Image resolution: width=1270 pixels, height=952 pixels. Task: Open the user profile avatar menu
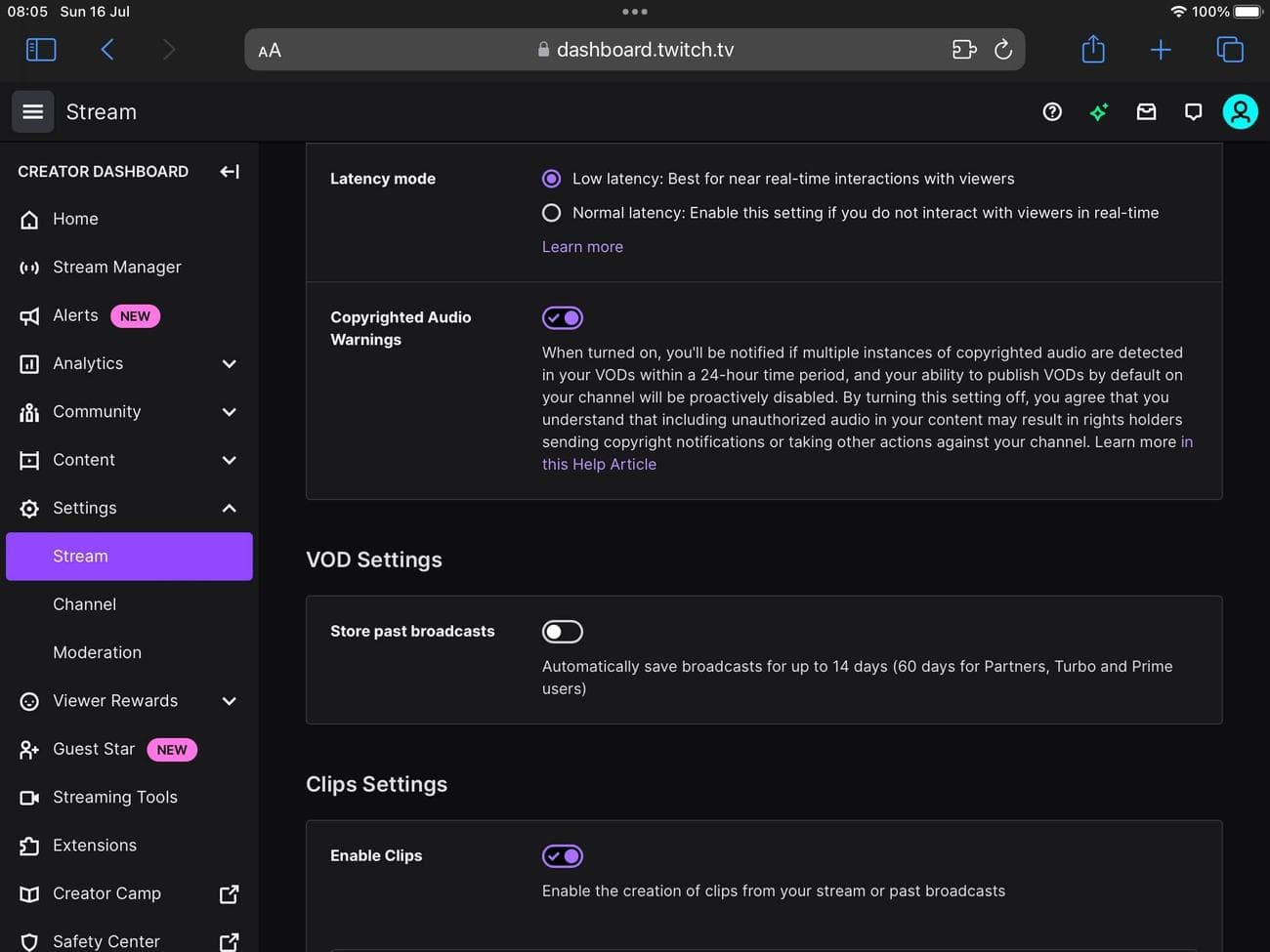tap(1240, 112)
